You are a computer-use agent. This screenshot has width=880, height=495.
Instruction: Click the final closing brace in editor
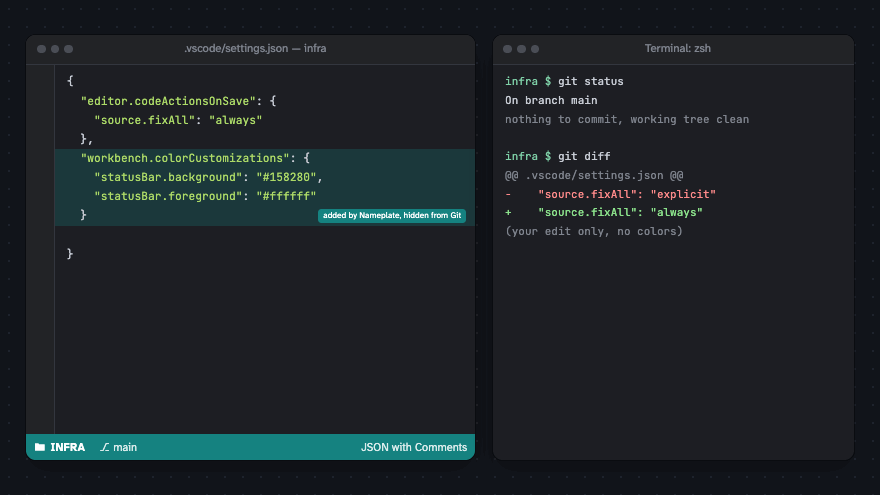(70, 254)
